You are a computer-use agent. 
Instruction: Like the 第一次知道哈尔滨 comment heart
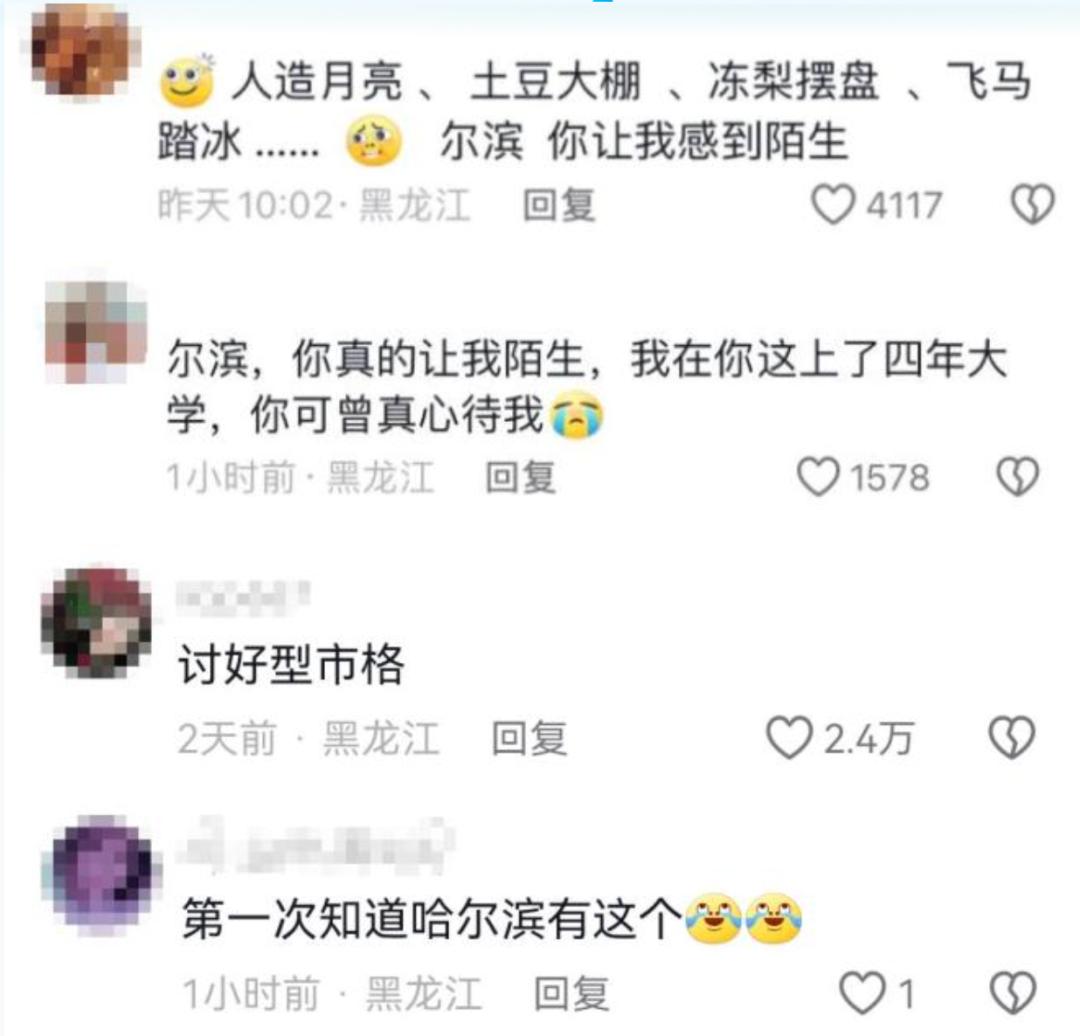tap(862, 993)
